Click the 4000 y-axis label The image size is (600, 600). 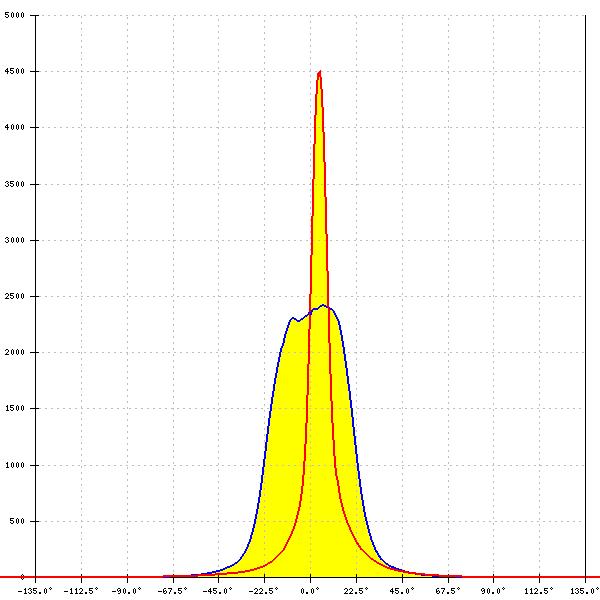tap(14, 127)
